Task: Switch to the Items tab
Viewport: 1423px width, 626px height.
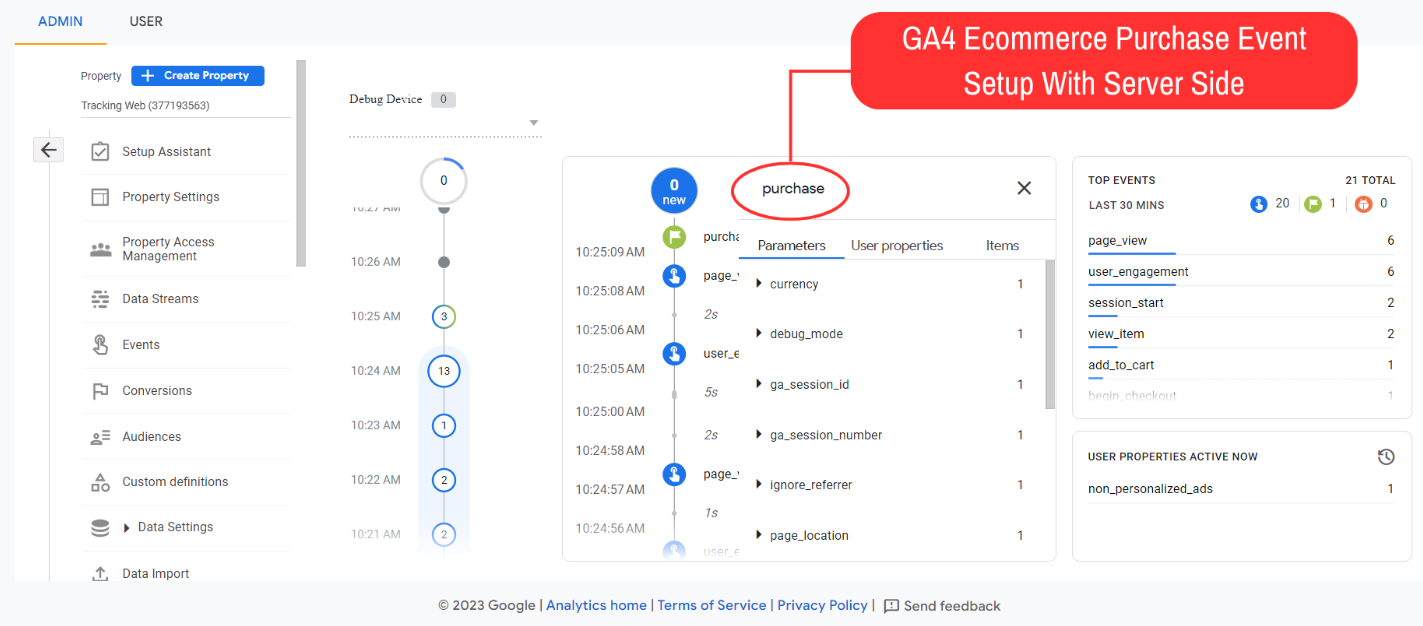Action: [1002, 246]
